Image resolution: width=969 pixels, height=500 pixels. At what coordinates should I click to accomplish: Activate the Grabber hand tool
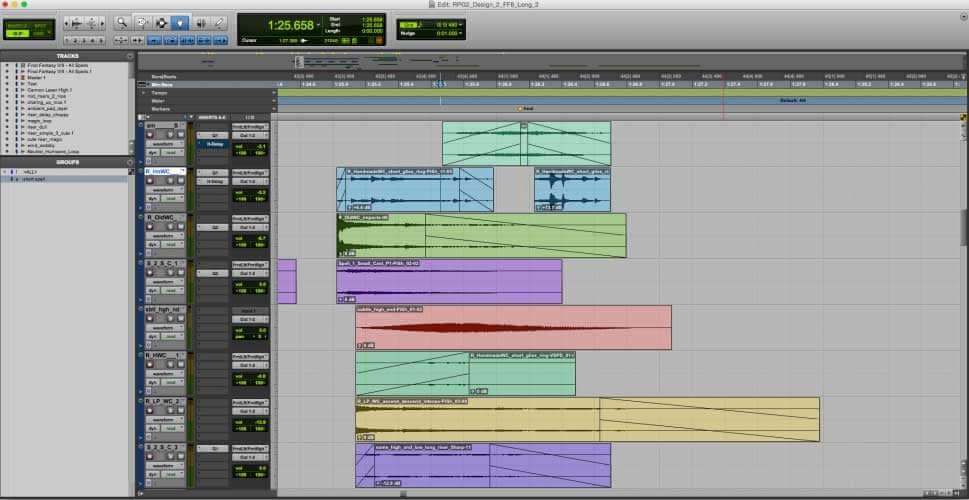[180, 21]
